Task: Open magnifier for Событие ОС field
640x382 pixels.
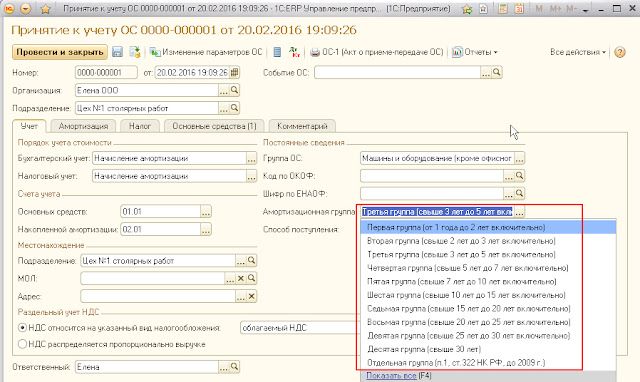Action: (497, 72)
